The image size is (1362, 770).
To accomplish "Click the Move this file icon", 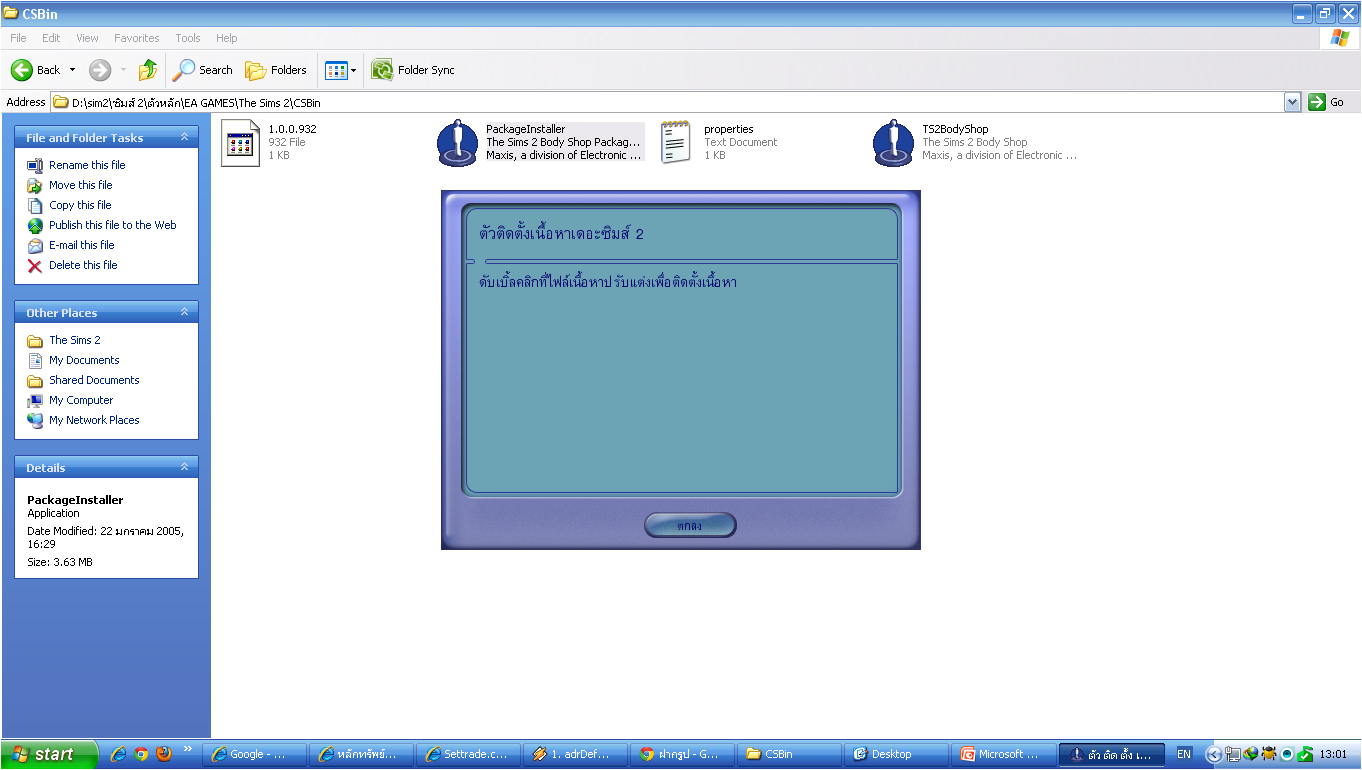I will pyautogui.click(x=36, y=185).
